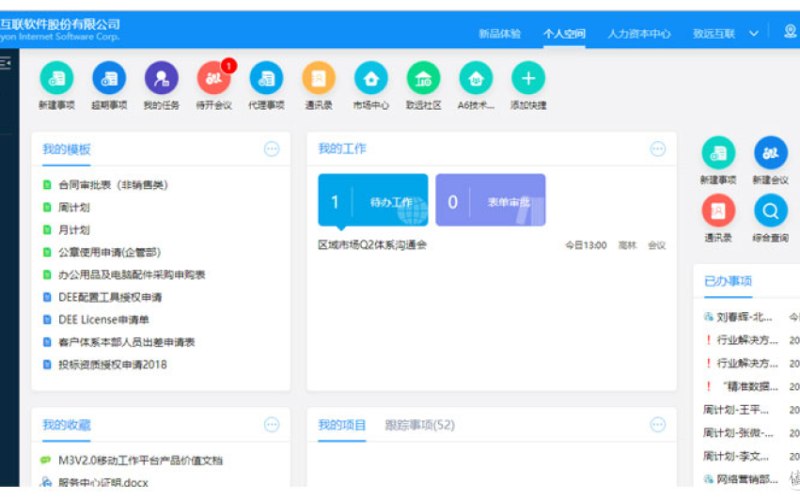Image resolution: width=800 pixels, height=500 pixels.
Task: Switch to 人力资本中心 tab
Action: tap(639, 34)
